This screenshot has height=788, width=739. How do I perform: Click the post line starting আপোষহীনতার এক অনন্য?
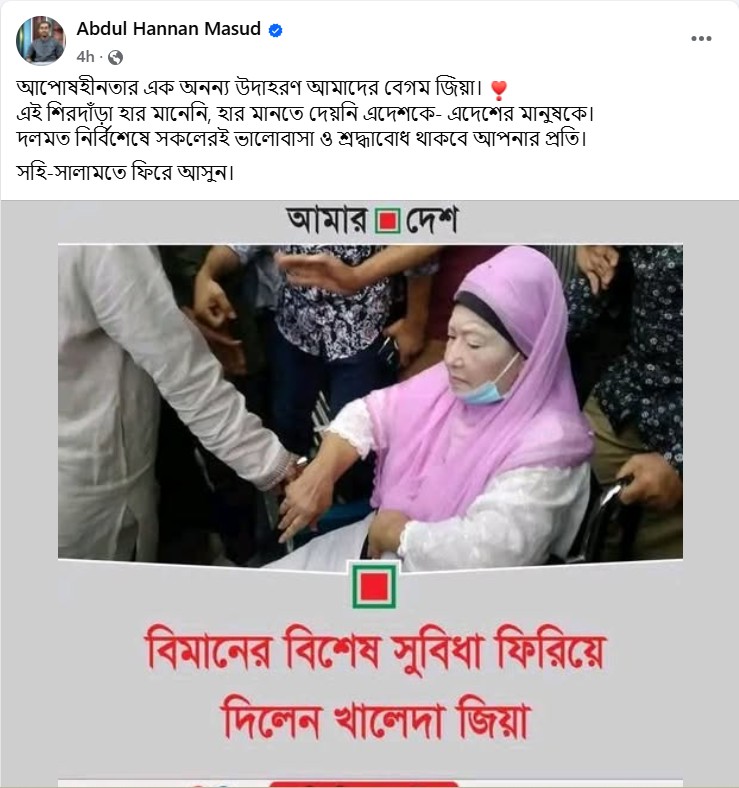[249, 87]
